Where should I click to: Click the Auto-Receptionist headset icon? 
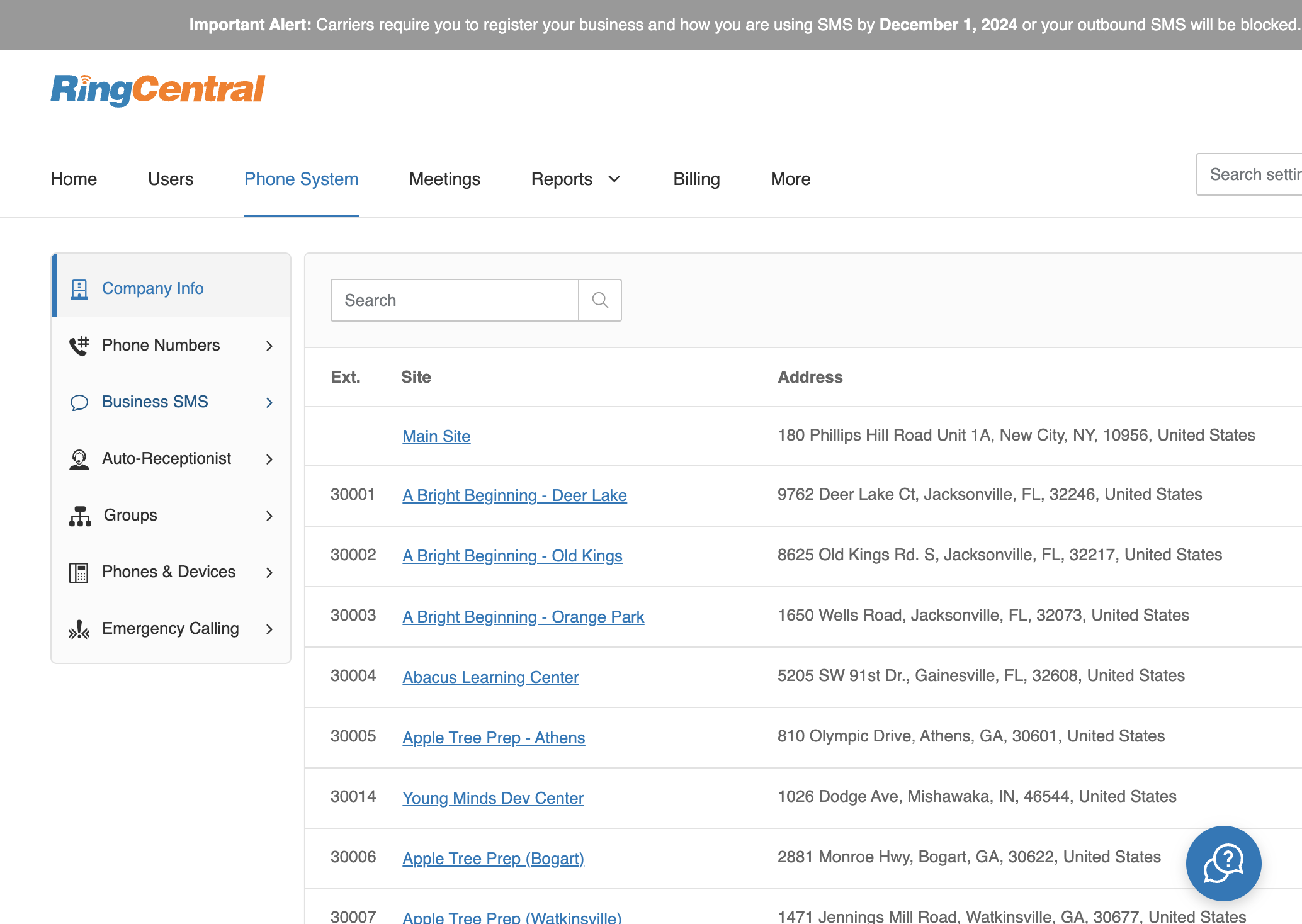pyautogui.click(x=79, y=459)
